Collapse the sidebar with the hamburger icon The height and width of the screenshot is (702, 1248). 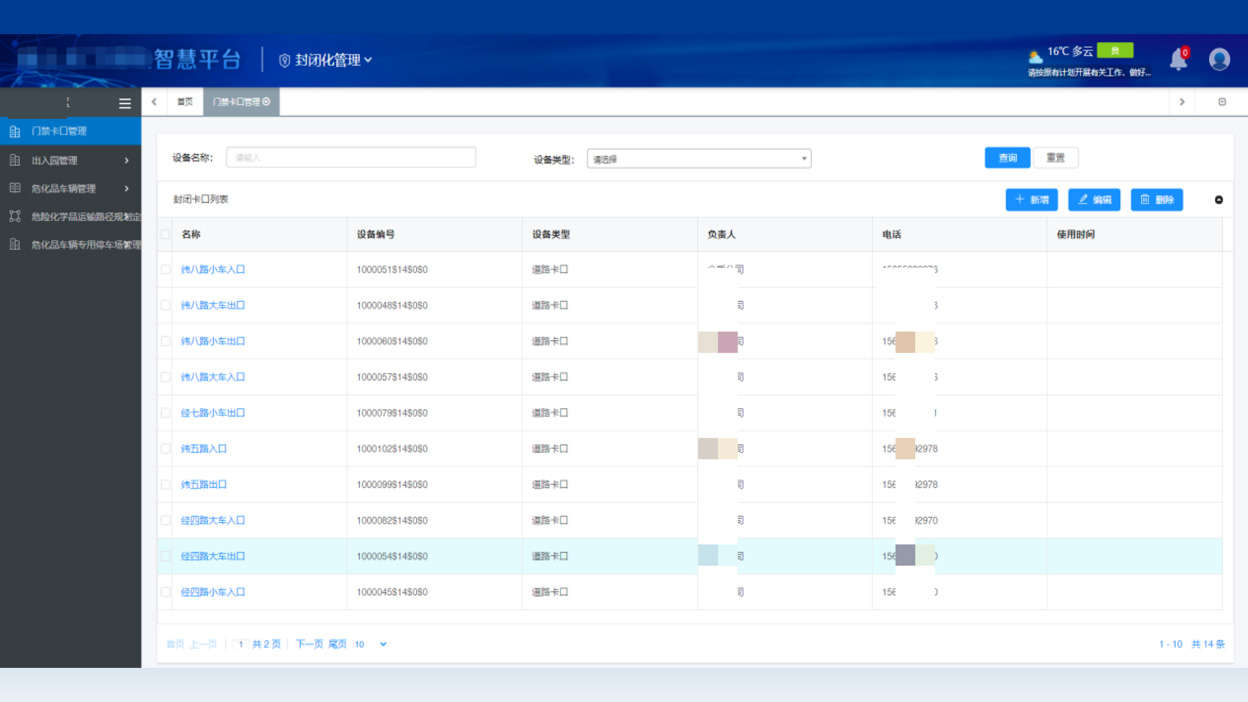coord(125,103)
